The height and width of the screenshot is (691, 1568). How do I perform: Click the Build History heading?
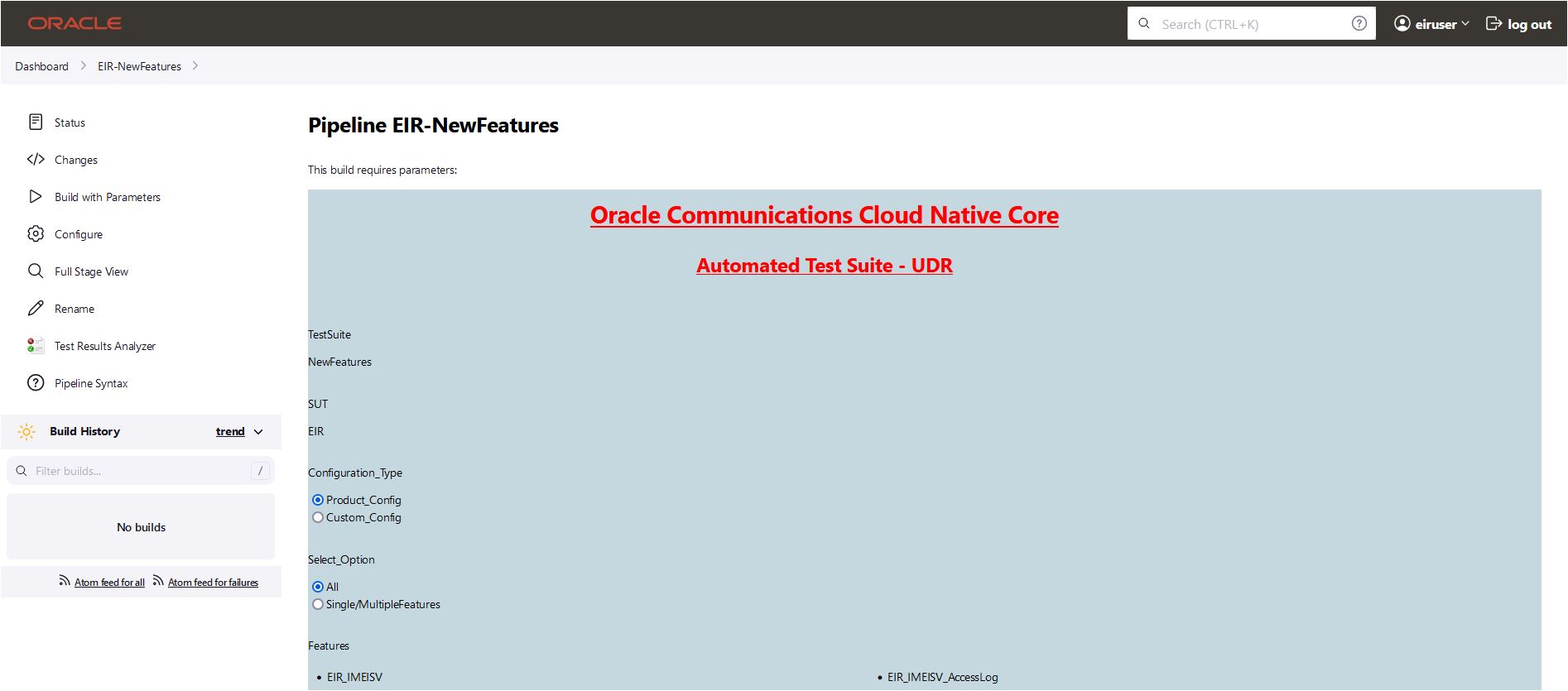(84, 431)
